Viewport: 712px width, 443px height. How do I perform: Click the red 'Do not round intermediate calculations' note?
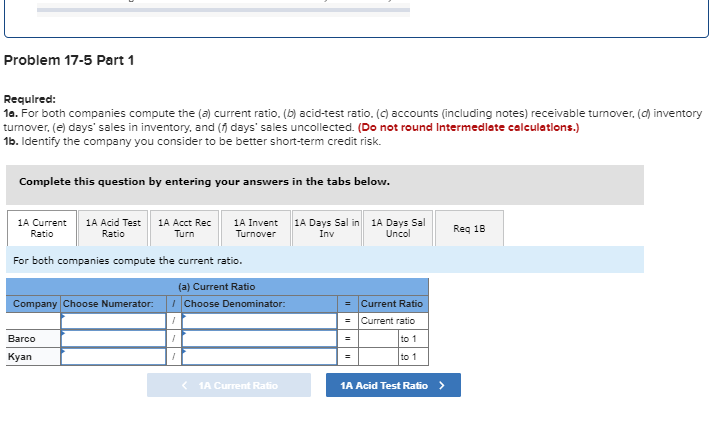point(469,127)
